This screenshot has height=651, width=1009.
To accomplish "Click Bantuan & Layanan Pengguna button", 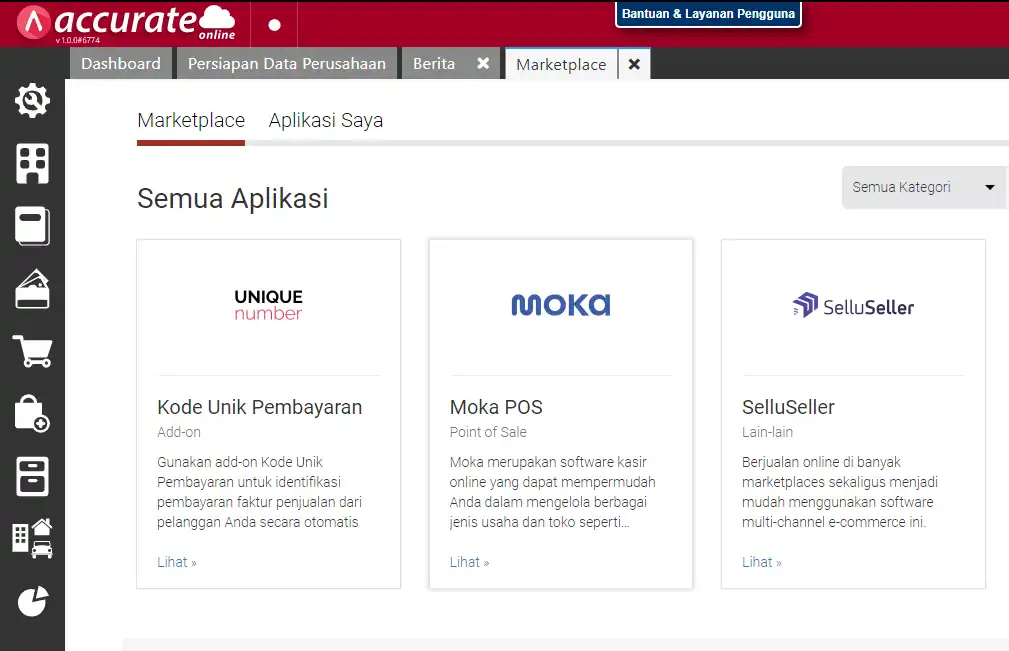I will pos(708,14).
